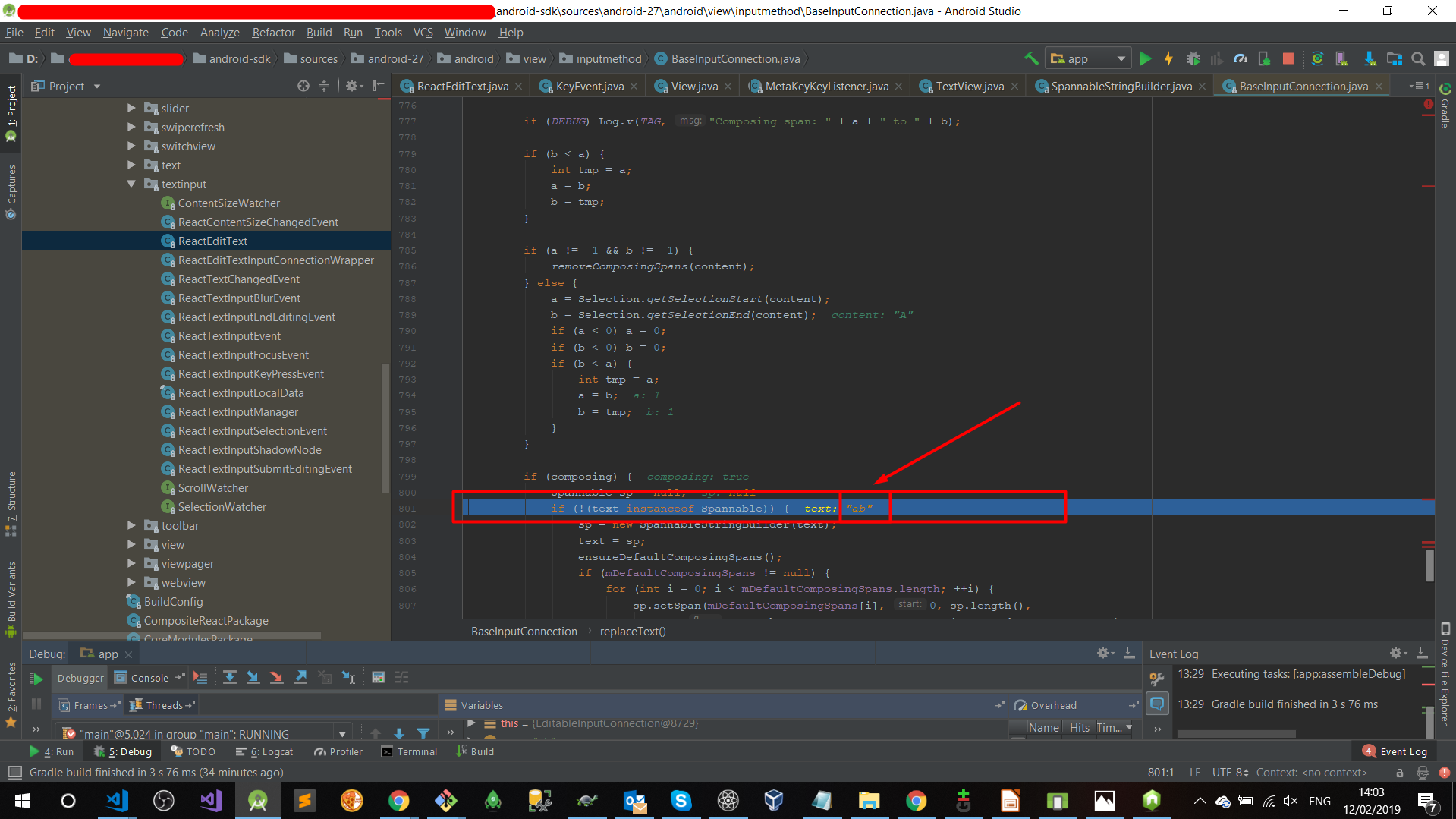Toggle Structure side panel button
The image size is (1456, 819).
11,505
